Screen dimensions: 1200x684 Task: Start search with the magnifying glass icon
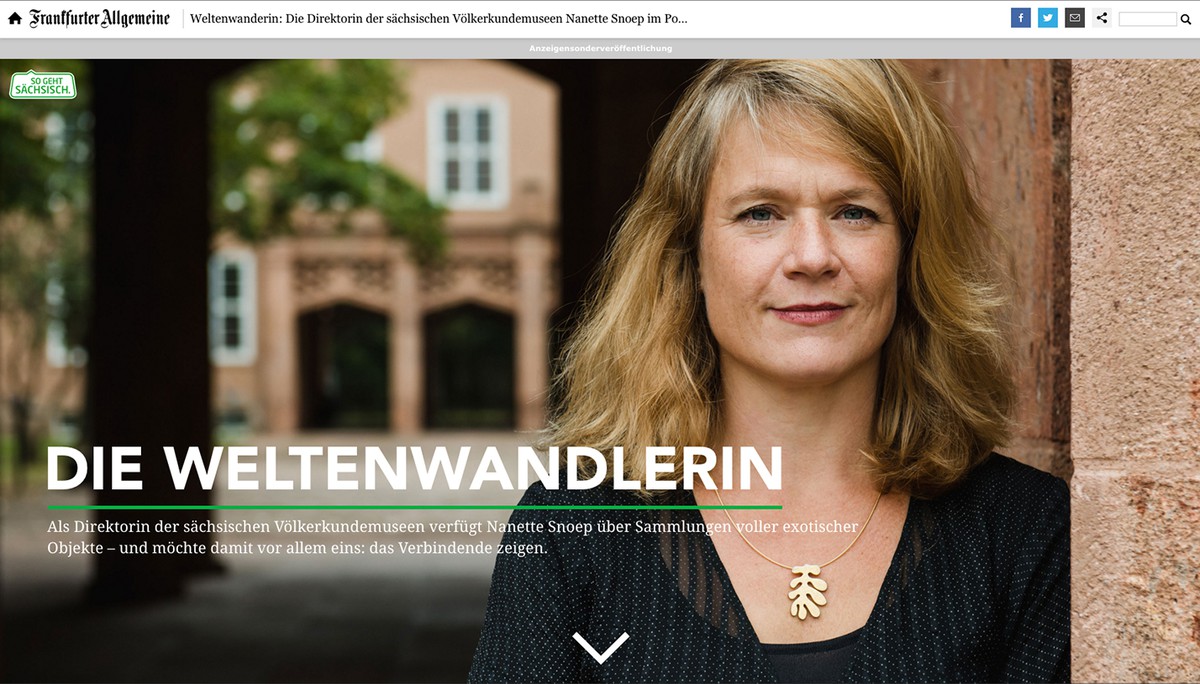[x=1186, y=19]
